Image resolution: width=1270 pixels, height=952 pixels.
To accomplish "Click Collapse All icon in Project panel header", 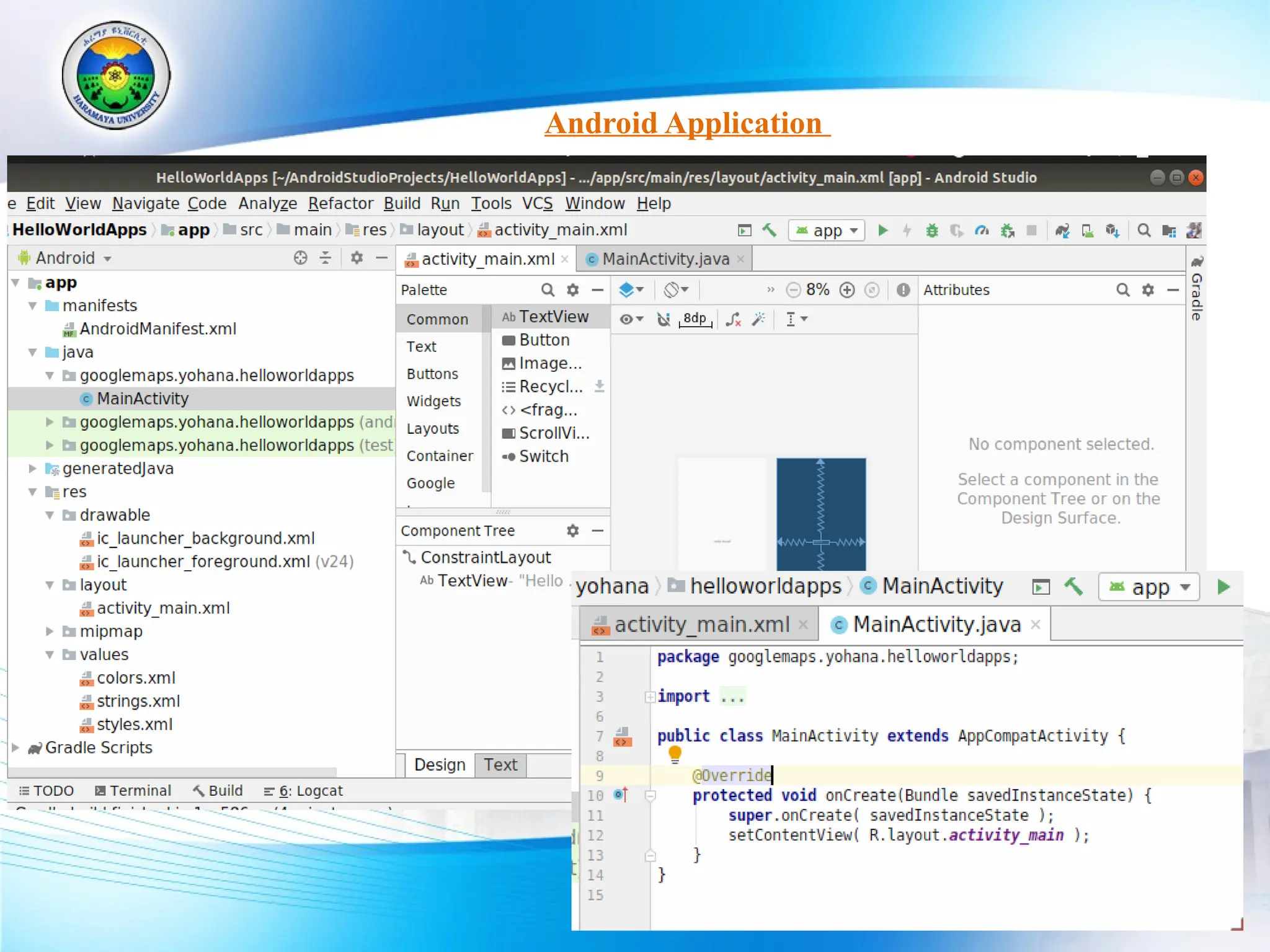I will pos(325,258).
